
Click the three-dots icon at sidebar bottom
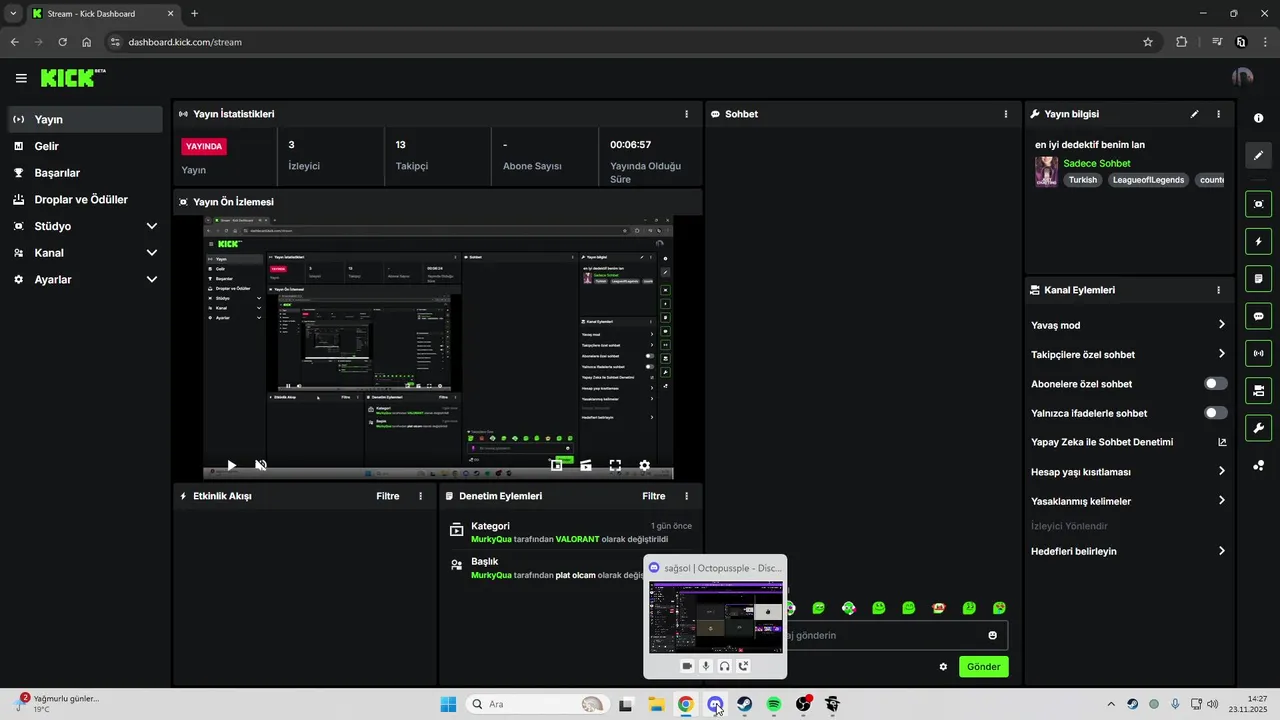tap(1258, 465)
